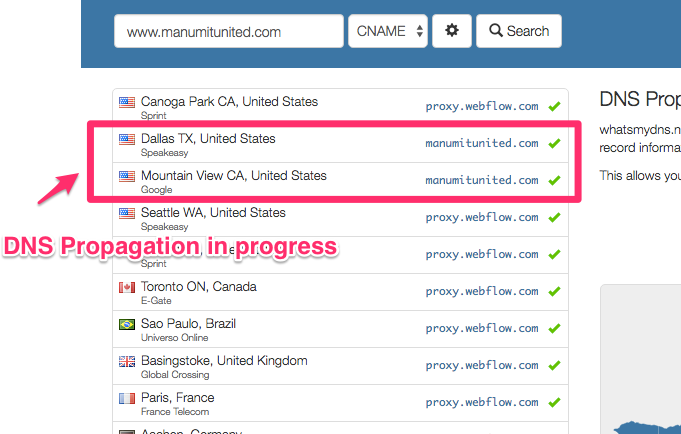Select 'Basingstoke, United Kingdom' text

pyautogui.click(x=224, y=361)
